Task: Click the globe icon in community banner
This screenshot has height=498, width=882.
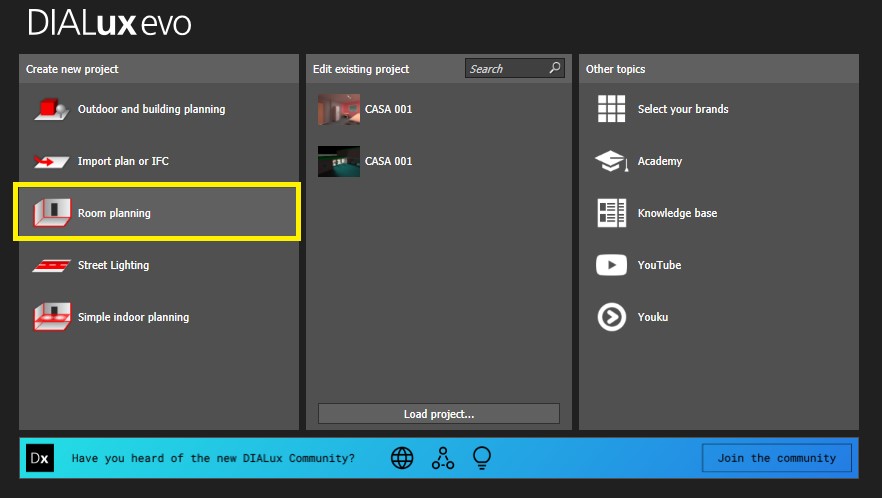Action: [402, 458]
